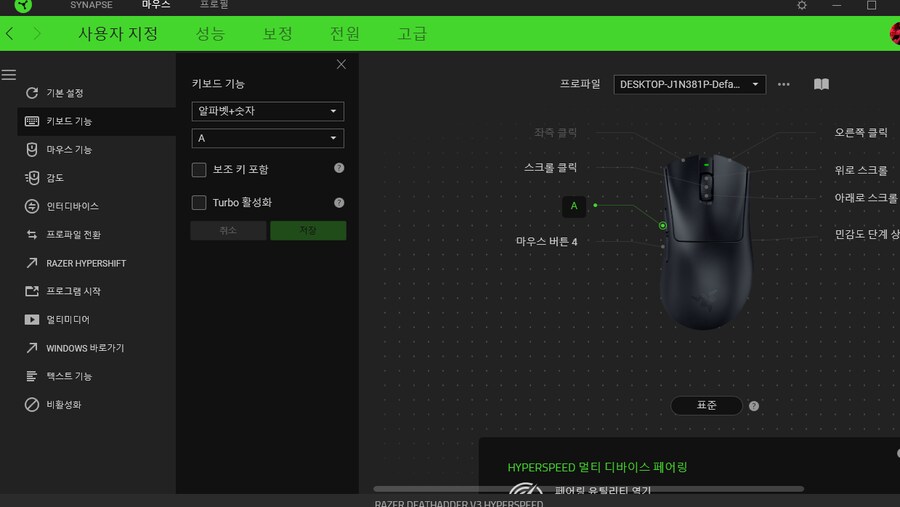Click the highlighted green side button marker
The width and height of the screenshot is (900, 507).
pyautogui.click(x=662, y=226)
